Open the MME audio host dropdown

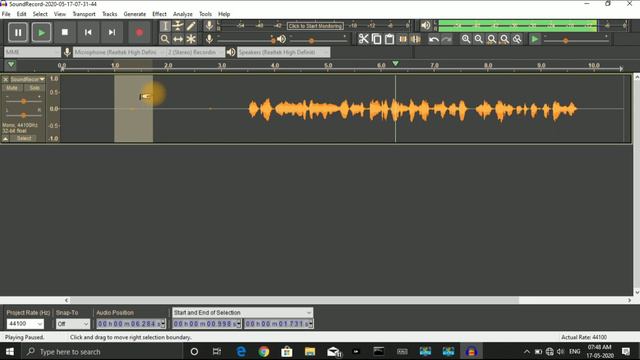33,52
